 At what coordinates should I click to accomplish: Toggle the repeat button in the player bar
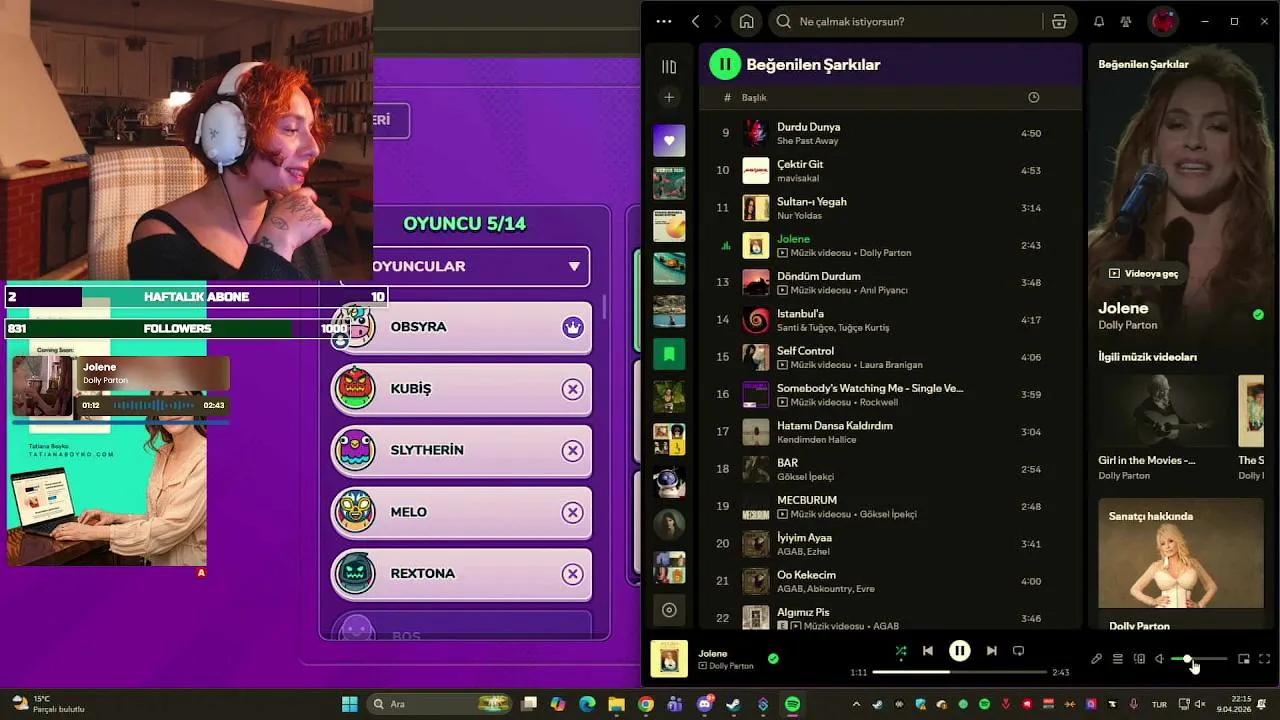pyautogui.click(x=1018, y=651)
